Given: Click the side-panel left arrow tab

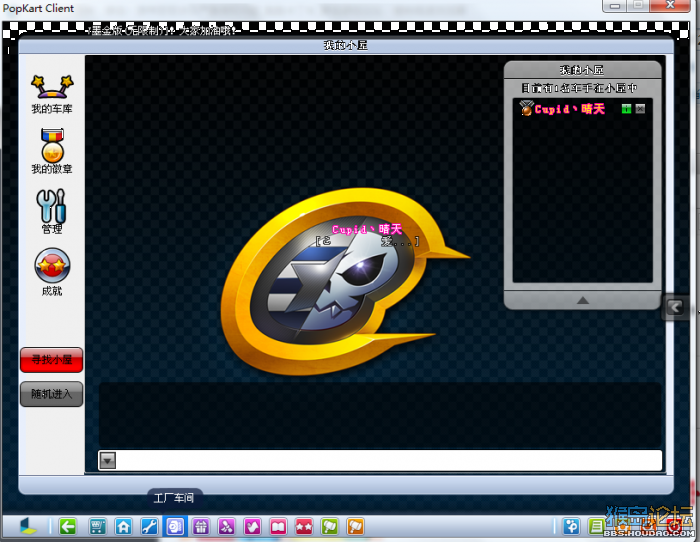Looking at the screenshot, I should (x=675, y=307).
